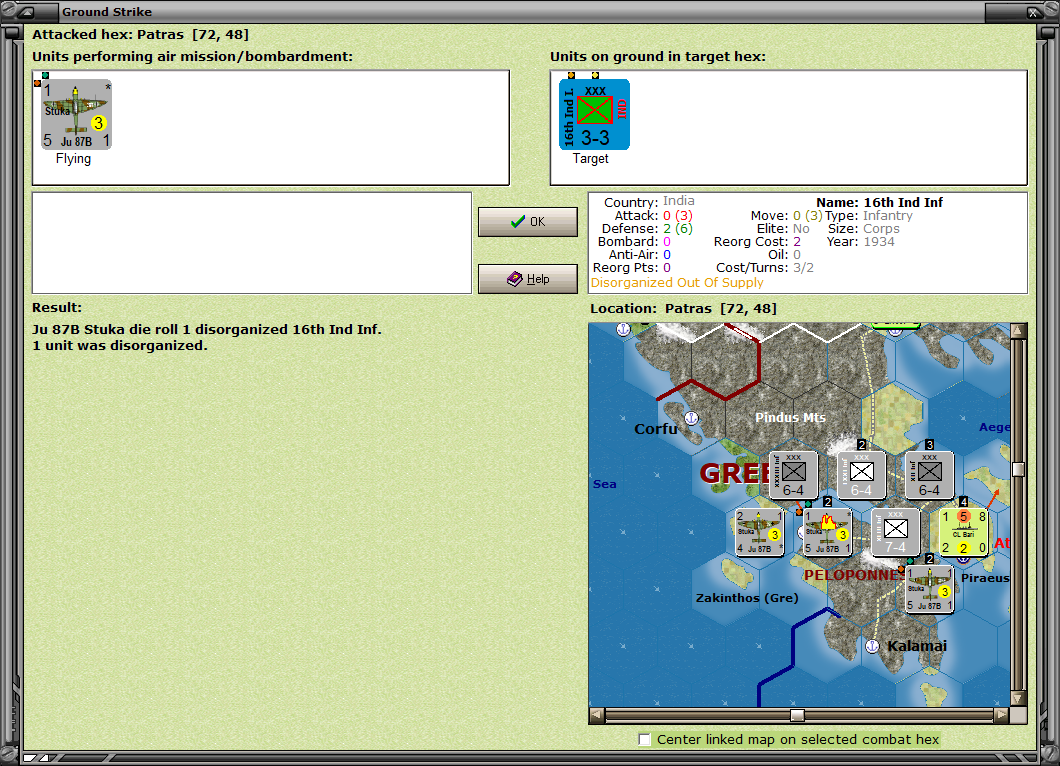Click the Ground Strike window system icon
Screen dimensions: 1060x766
26,11
